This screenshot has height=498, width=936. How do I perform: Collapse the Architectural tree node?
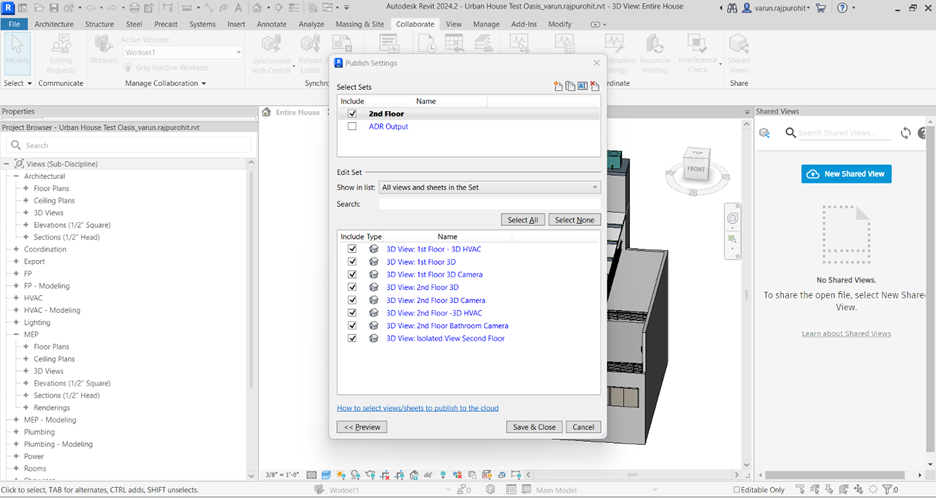pyautogui.click(x=16, y=176)
